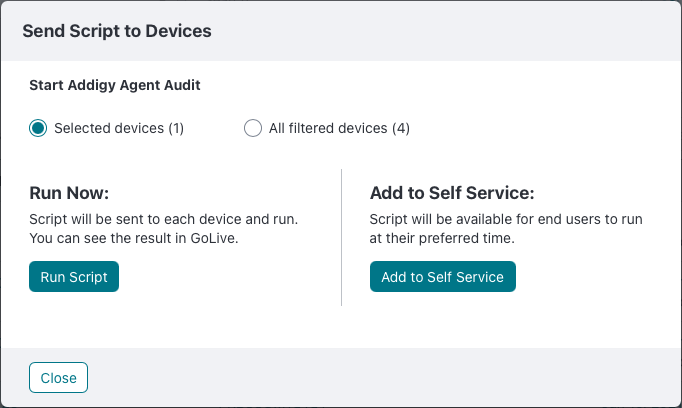Click the gray footer area beside the Close button
682x408 pixels.
click(383, 377)
